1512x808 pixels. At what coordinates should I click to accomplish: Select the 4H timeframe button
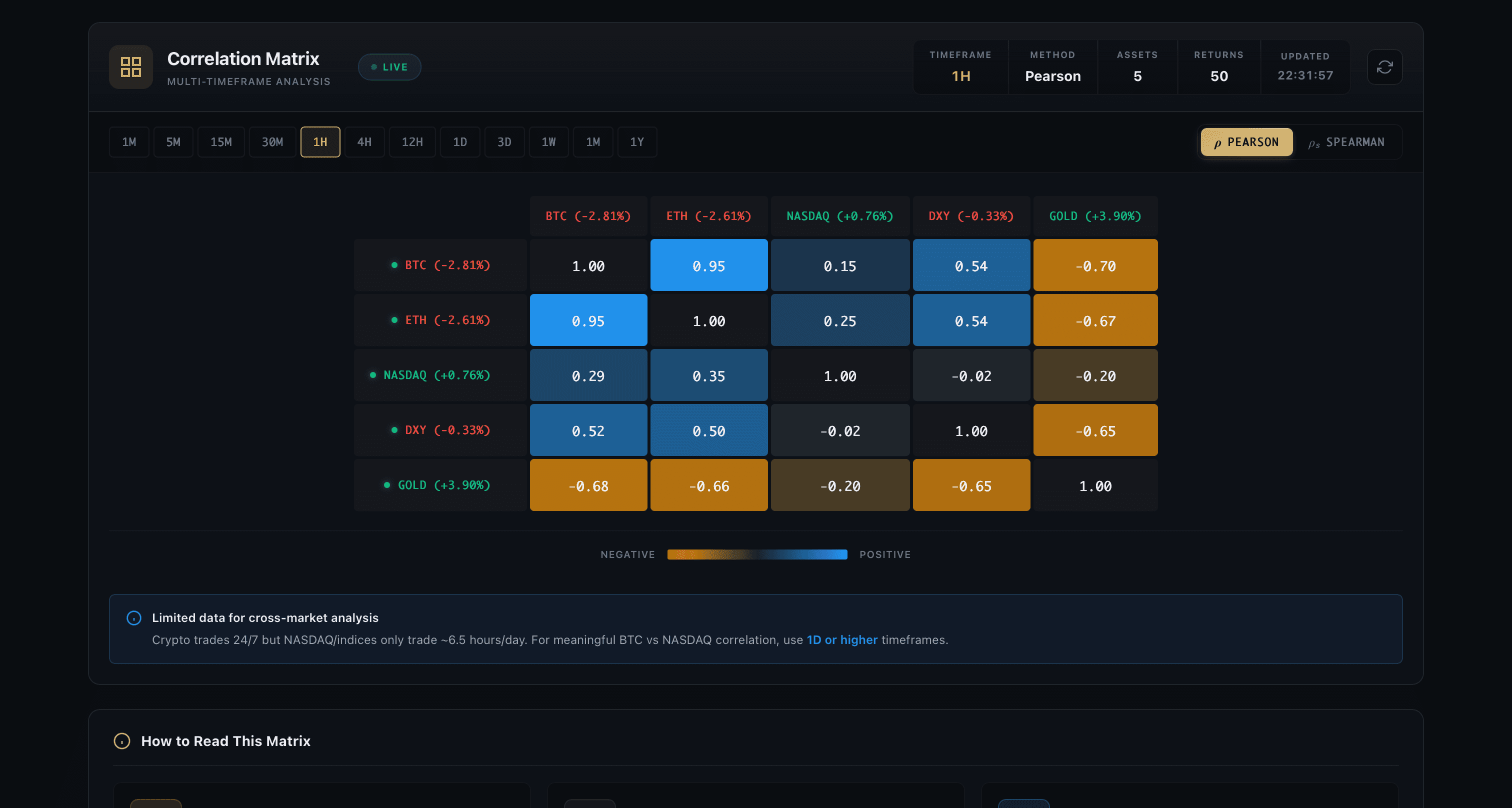click(x=364, y=142)
